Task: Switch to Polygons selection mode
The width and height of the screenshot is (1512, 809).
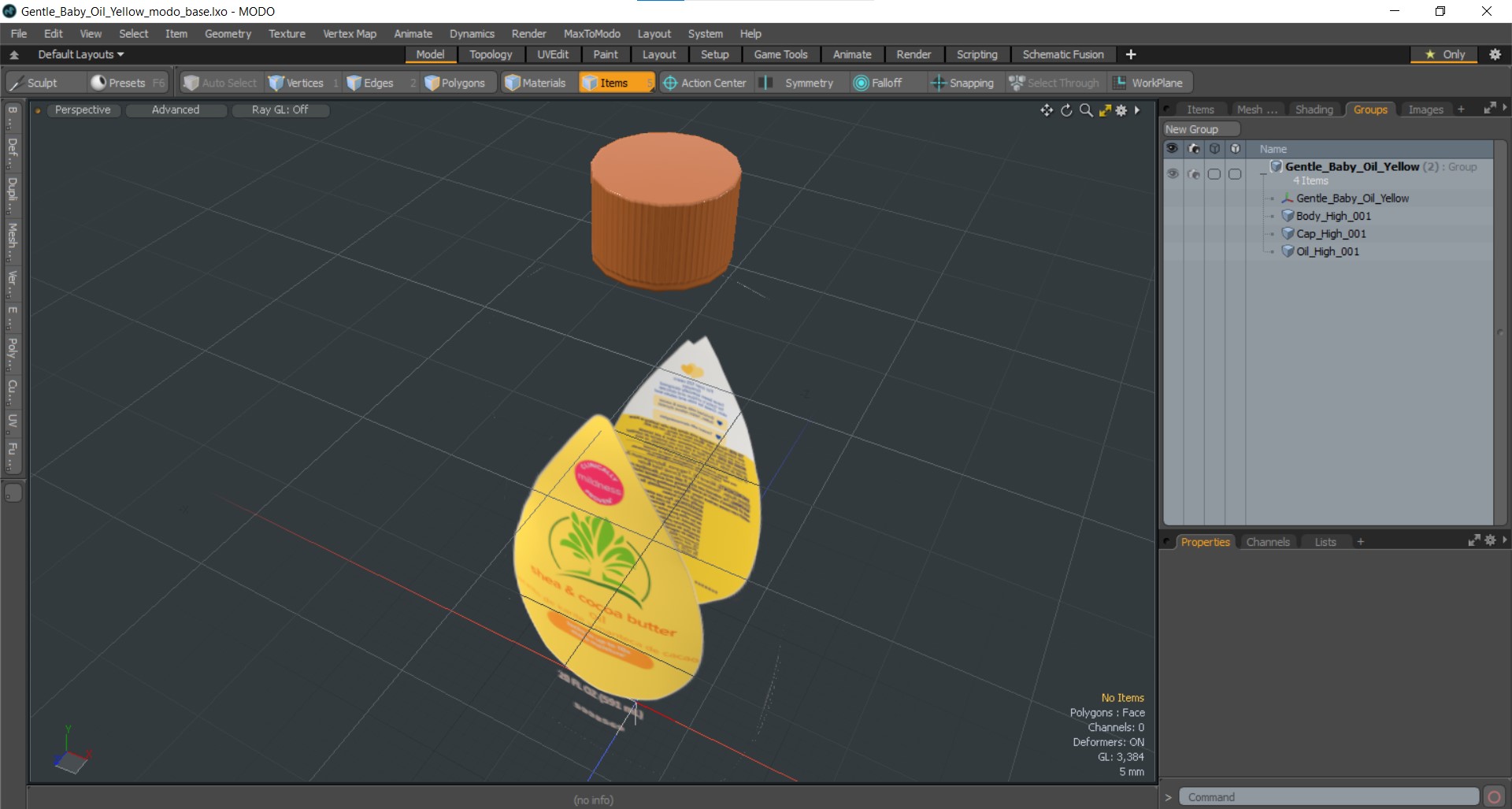Action: 457,83
